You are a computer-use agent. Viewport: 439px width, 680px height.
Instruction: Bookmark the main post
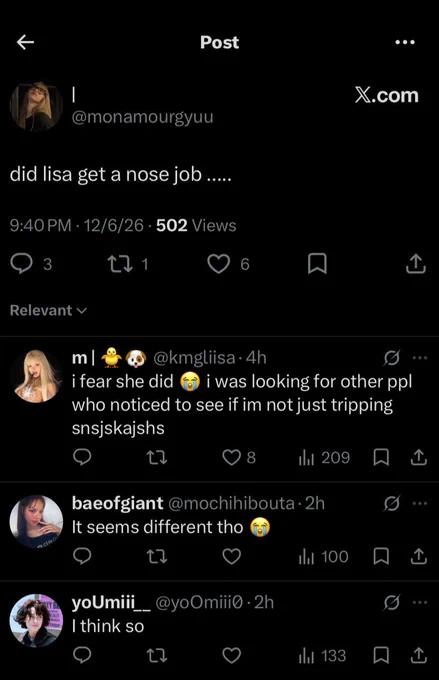317,264
